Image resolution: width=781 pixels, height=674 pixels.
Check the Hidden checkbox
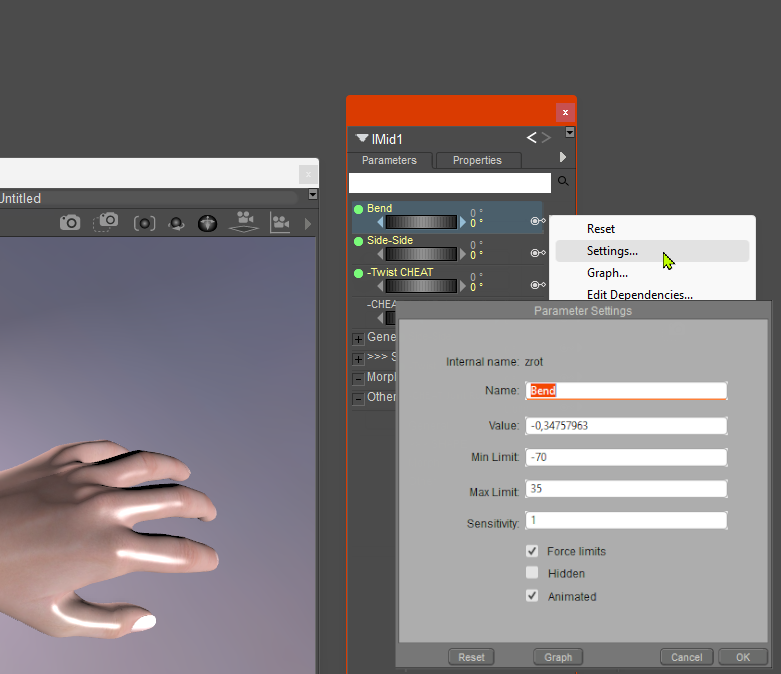point(532,573)
